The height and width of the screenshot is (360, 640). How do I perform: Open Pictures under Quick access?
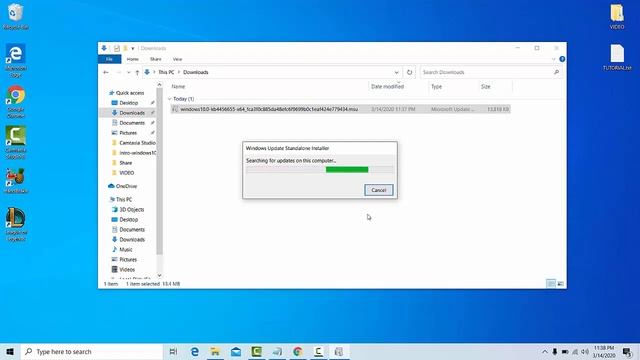pyautogui.click(x=128, y=133)
